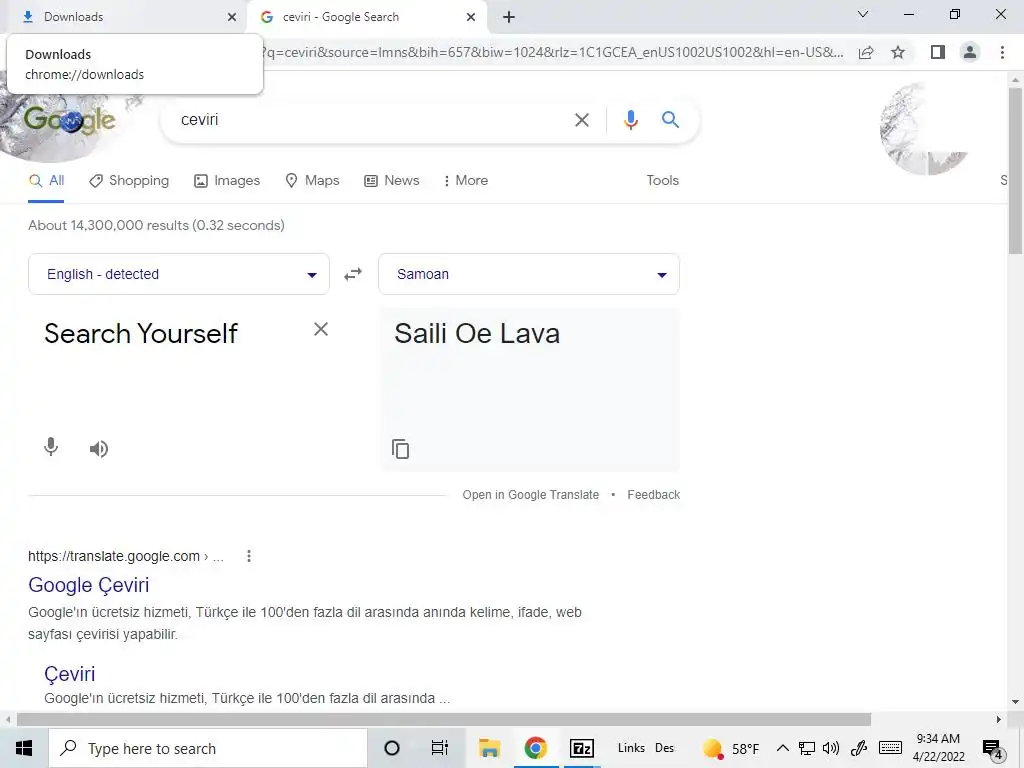Open notification center

point(993,749)
